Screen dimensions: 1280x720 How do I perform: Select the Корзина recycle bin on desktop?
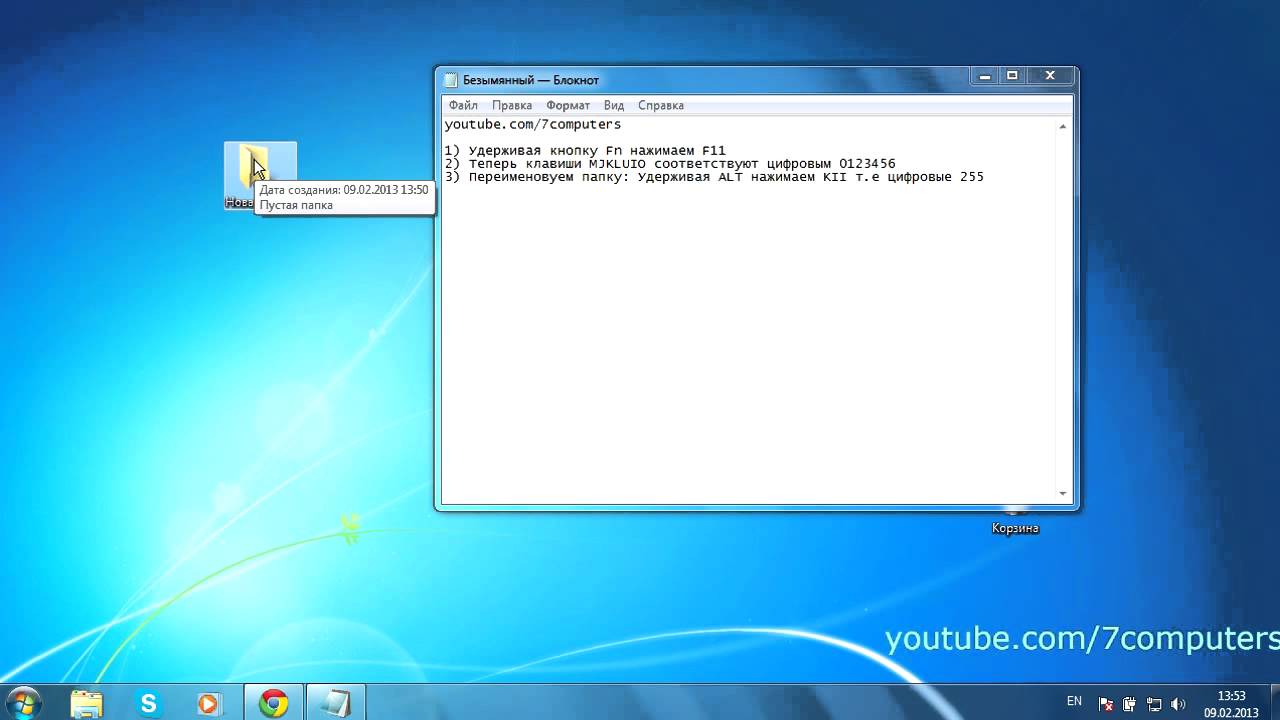click(x=1015, y=521)
